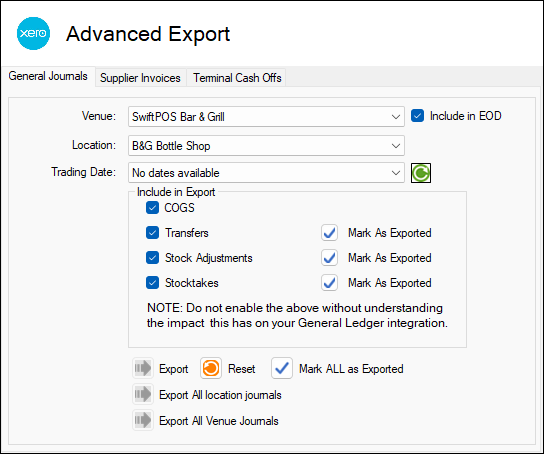Open the Trading Date dropdown arrow
This screenshot has width=544, height=454.
(396, 173)
